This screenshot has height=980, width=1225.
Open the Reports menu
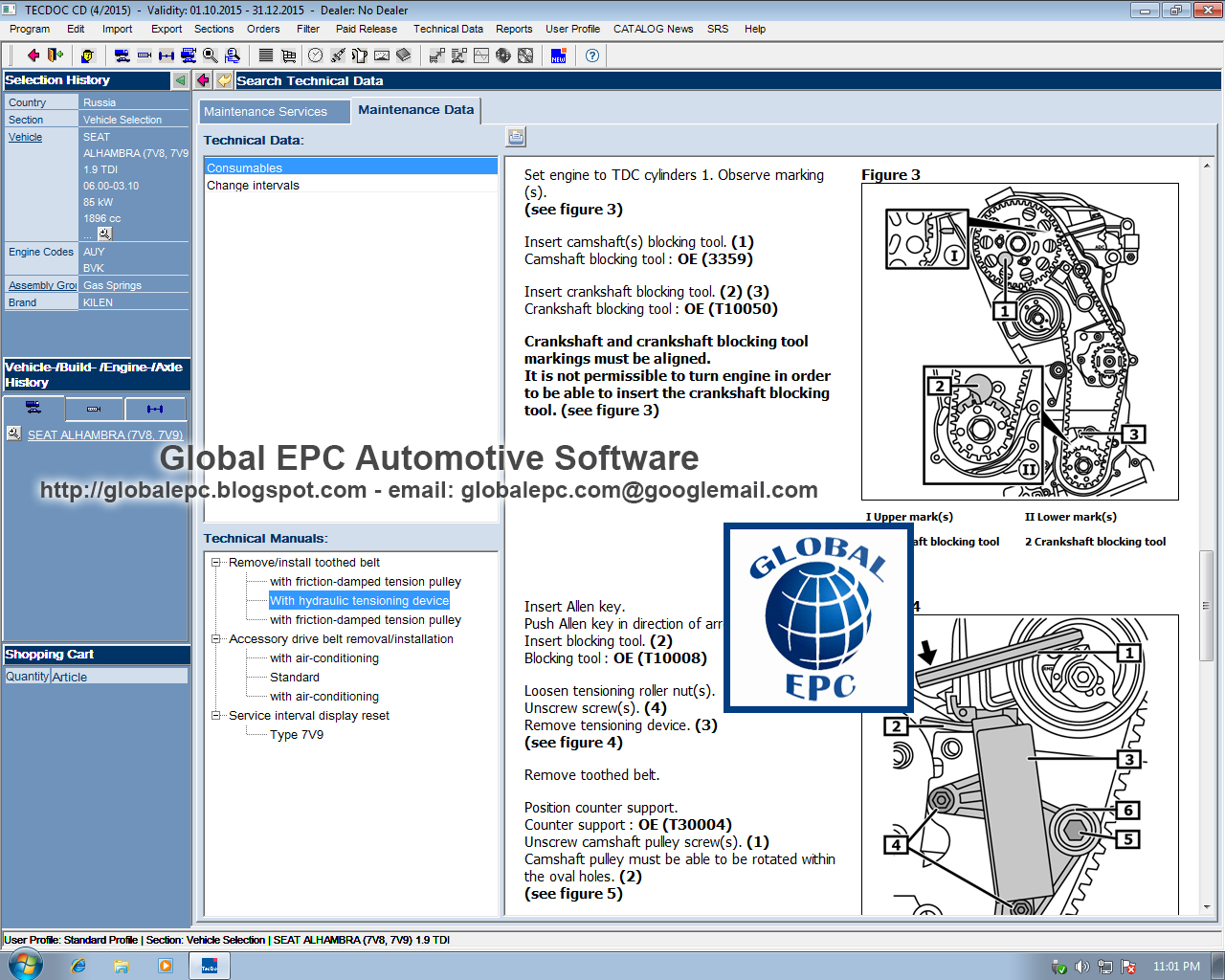pyautogui.click(x=514, y=29)
